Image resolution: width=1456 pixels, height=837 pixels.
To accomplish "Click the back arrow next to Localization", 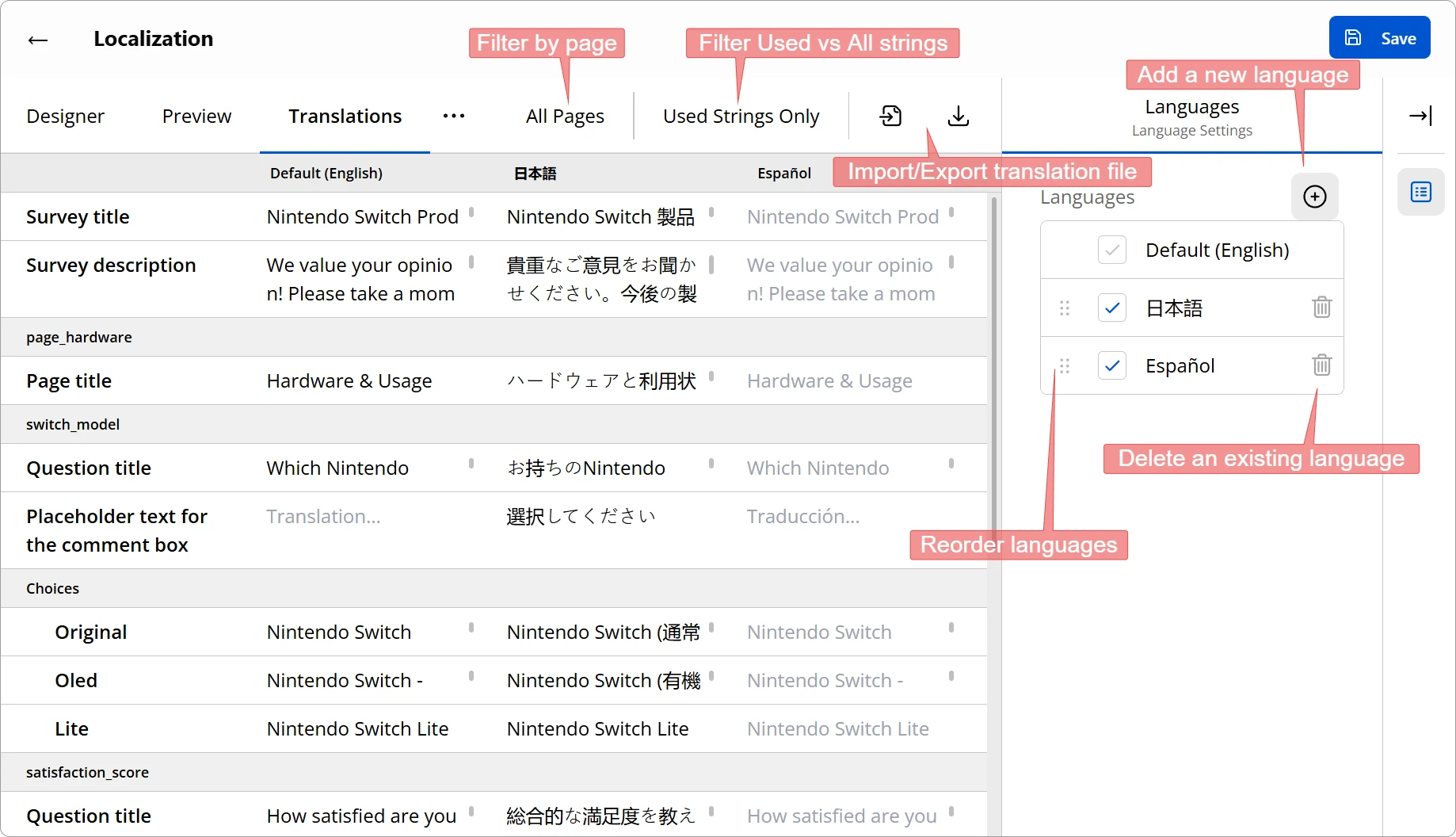I will point(38,40).
